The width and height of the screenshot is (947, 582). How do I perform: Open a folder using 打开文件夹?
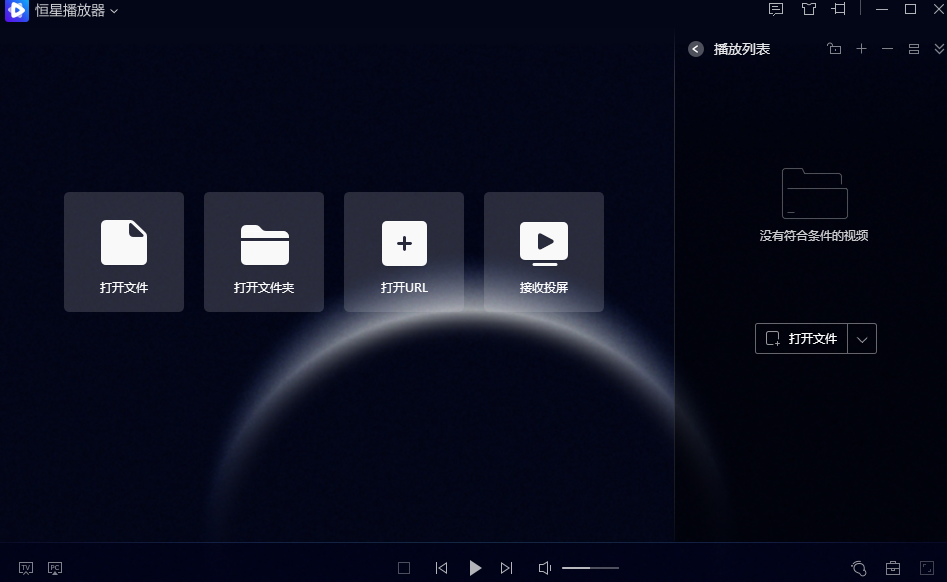[263, 252]
